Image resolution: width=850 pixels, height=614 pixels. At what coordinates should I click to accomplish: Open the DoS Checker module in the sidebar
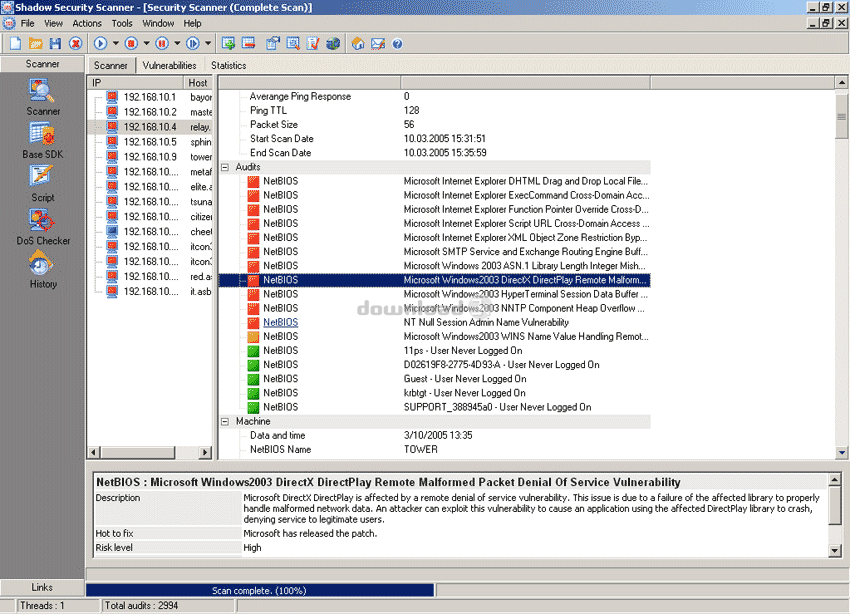[43, 227]
